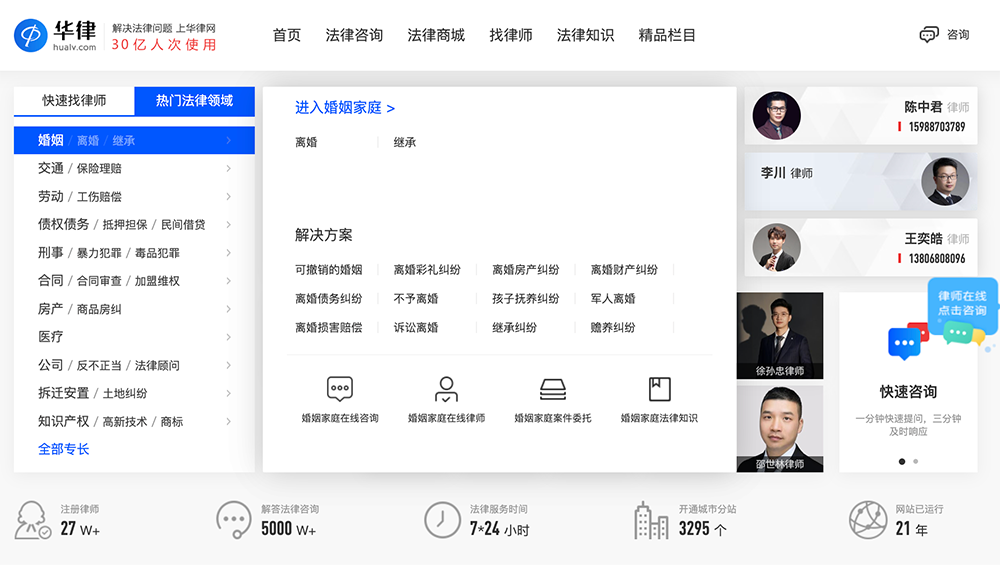Open the 赡养纠纷 solution link
The height and width of the screenshot is (573, 1000).
[613, 328]
